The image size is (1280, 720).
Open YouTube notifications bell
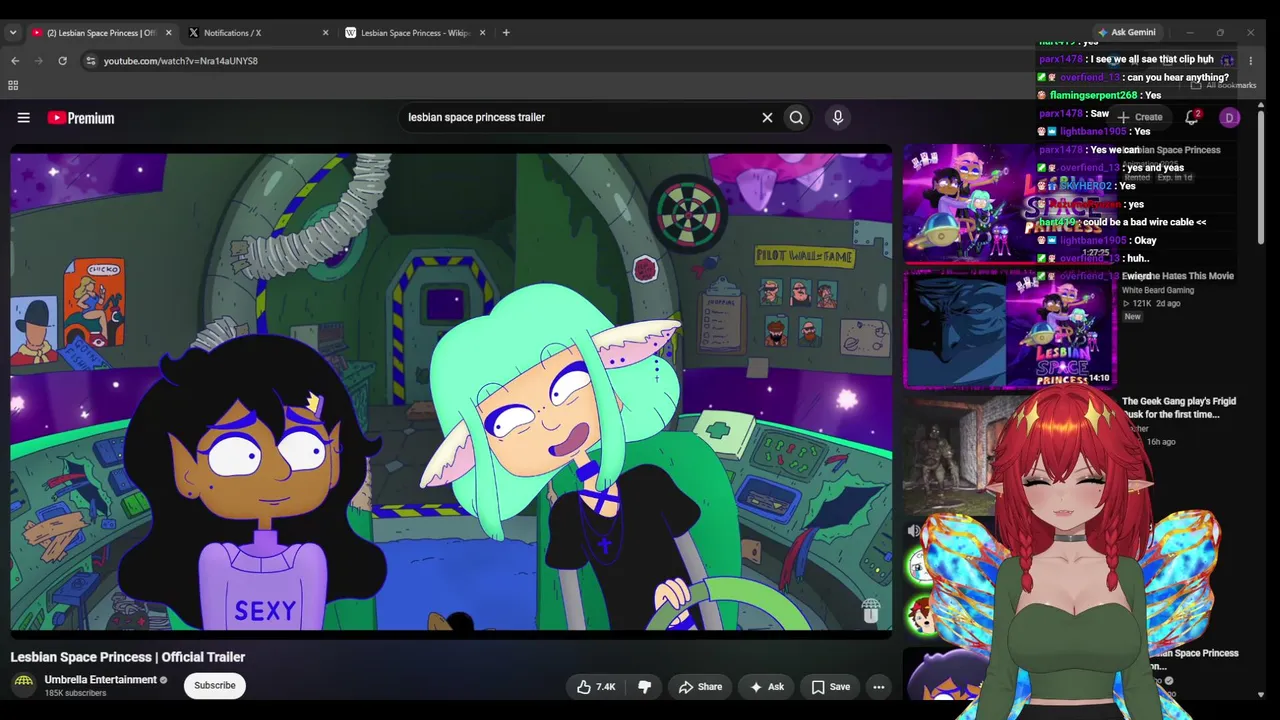tap(1191, 117)
